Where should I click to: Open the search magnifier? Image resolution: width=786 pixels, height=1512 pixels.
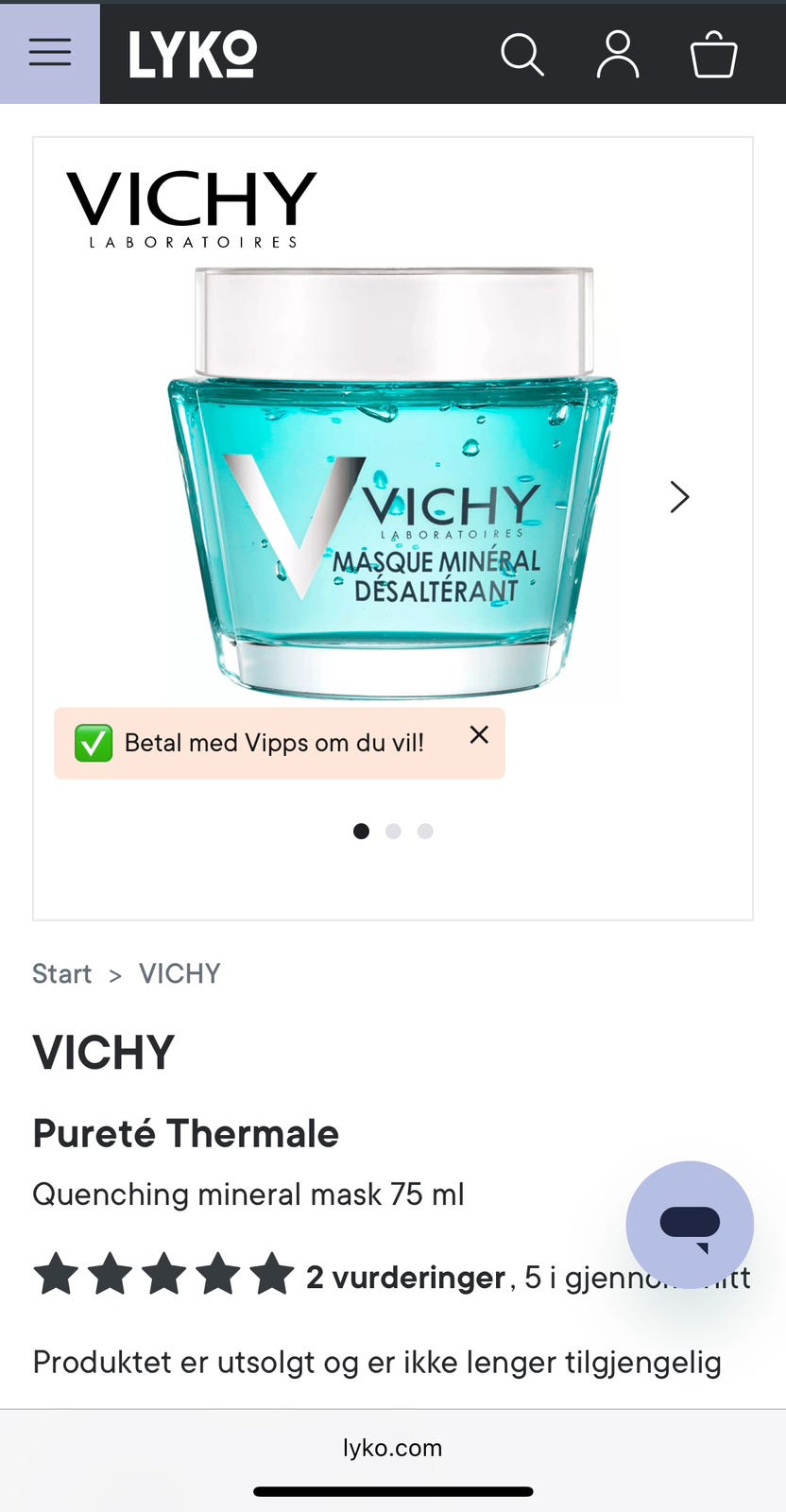[x=521, y=54]
